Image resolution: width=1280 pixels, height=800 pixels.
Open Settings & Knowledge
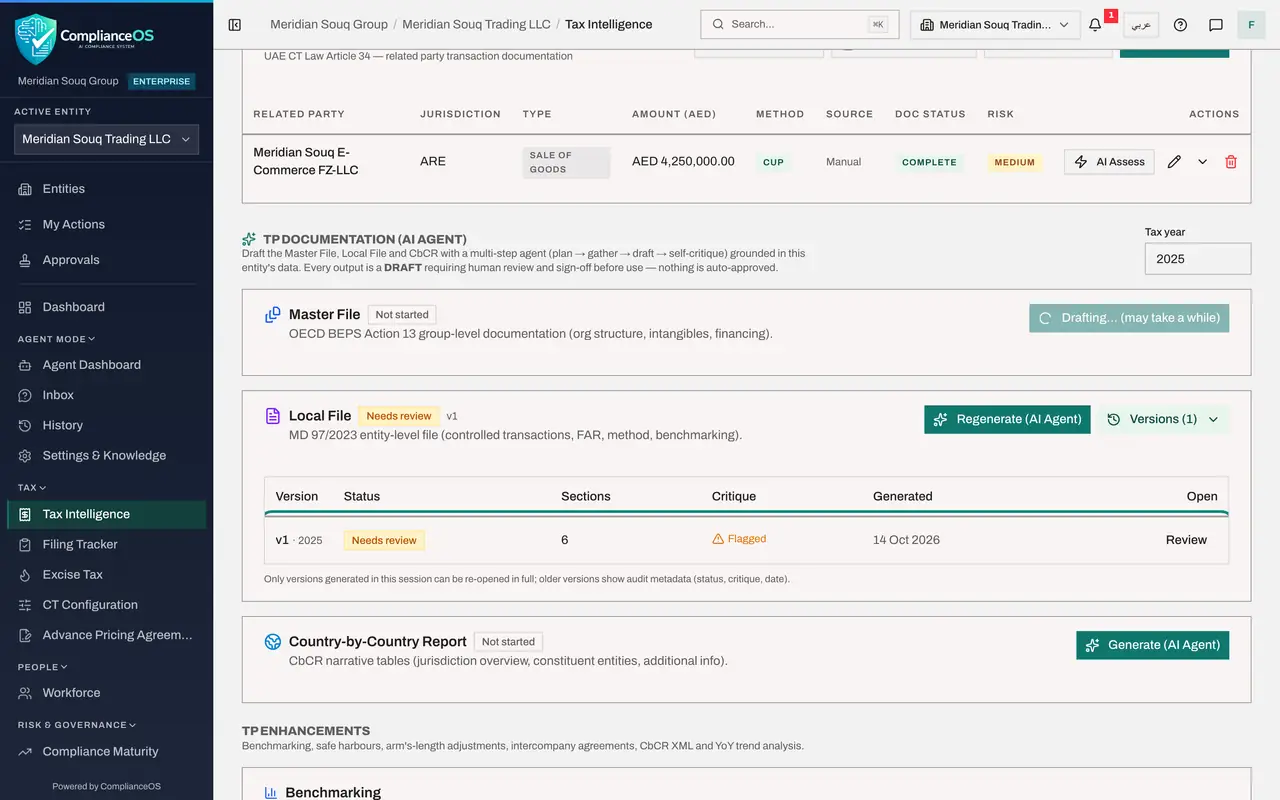coord(106,455)
